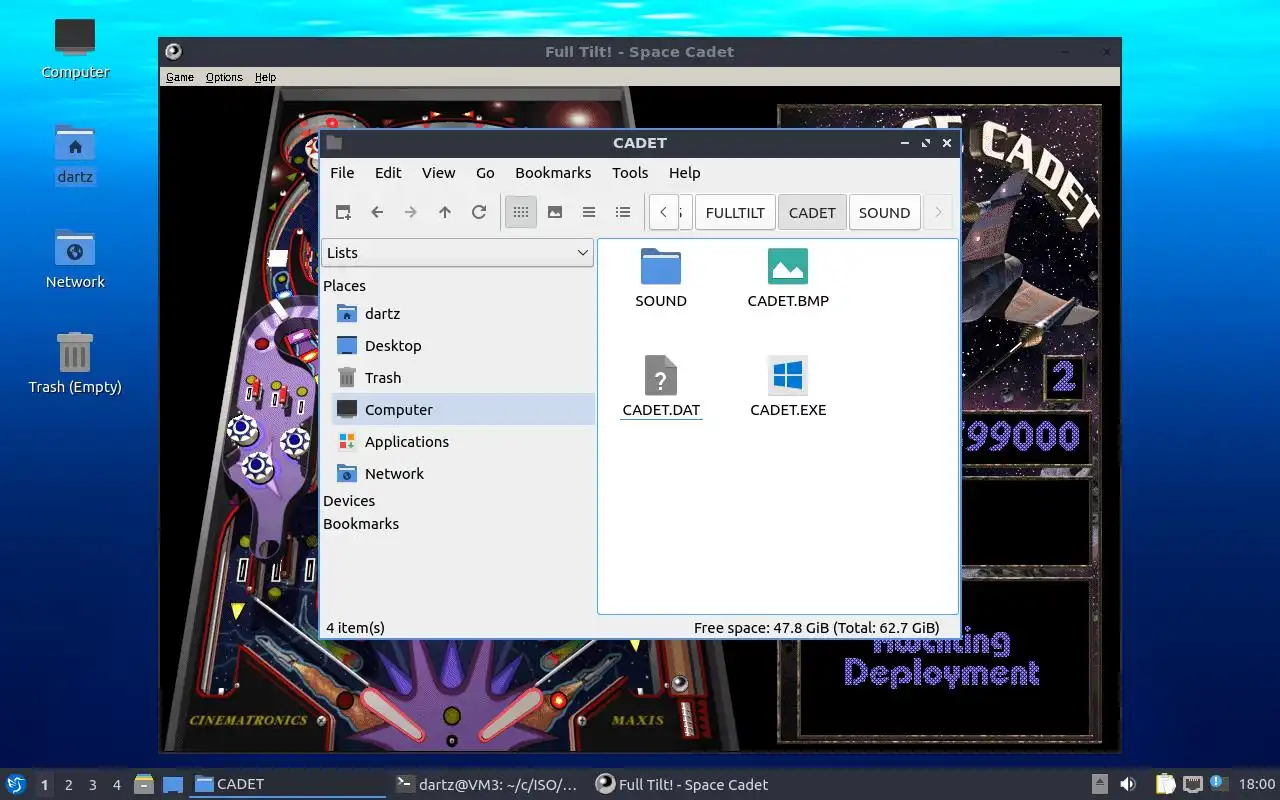Click the 18:00 clock
The height and width of the screenshot is (800, 1280).
1257,784
